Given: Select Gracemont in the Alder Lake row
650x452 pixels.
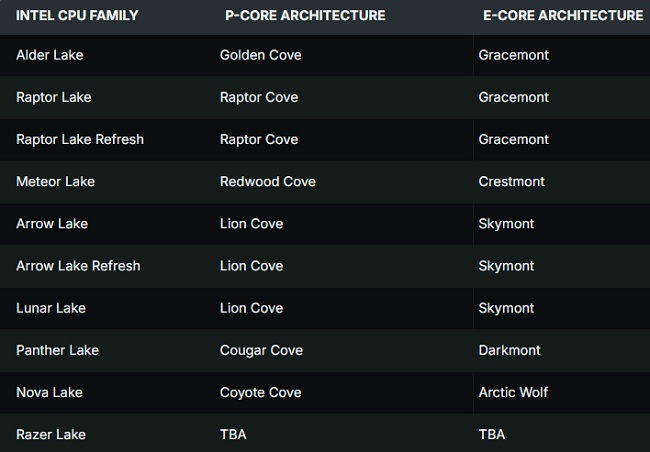Looking at the screenshot, I should coord(514,55).
